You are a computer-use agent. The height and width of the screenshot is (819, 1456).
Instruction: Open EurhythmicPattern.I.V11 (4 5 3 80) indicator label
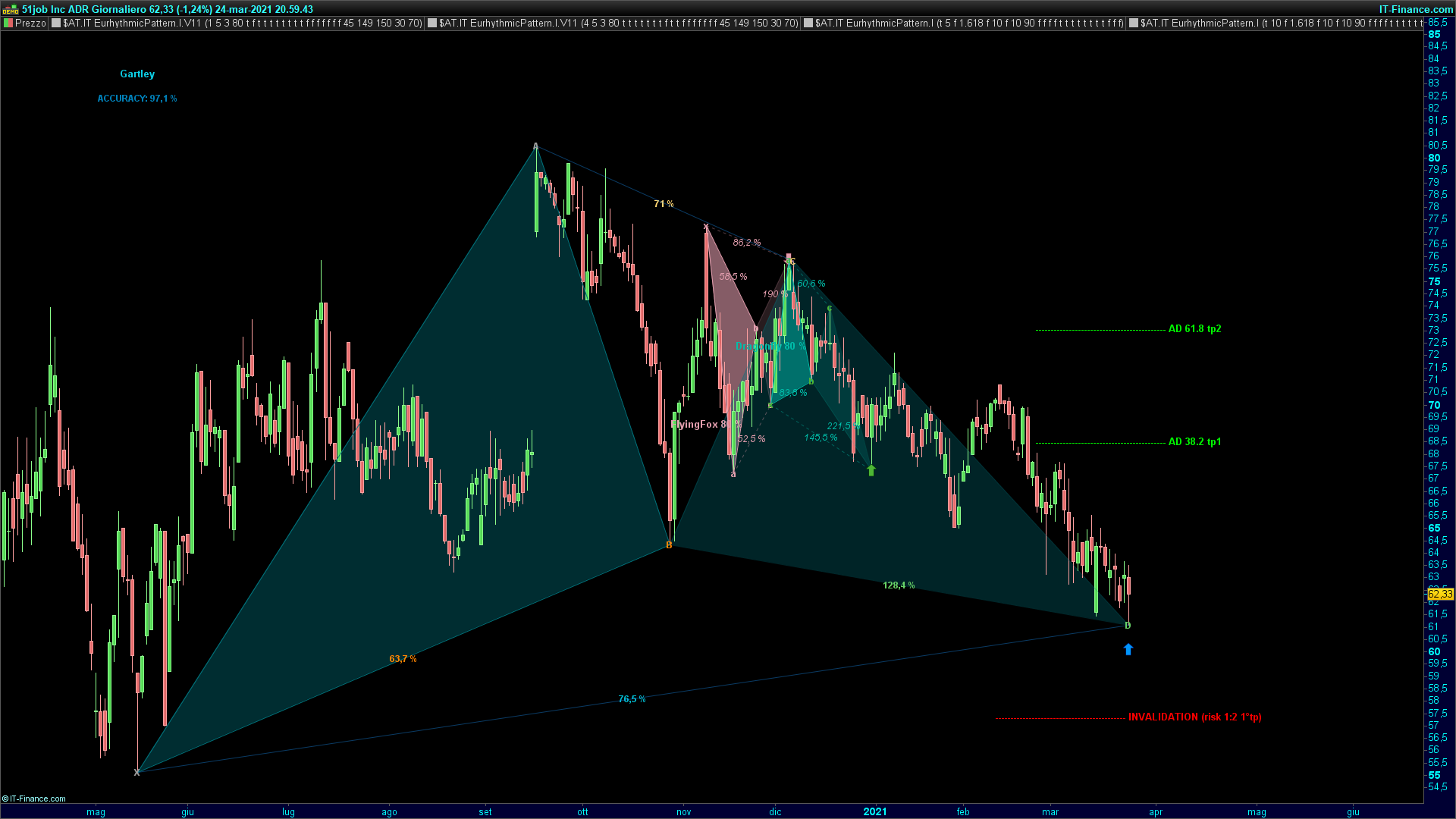click(619, 24)
